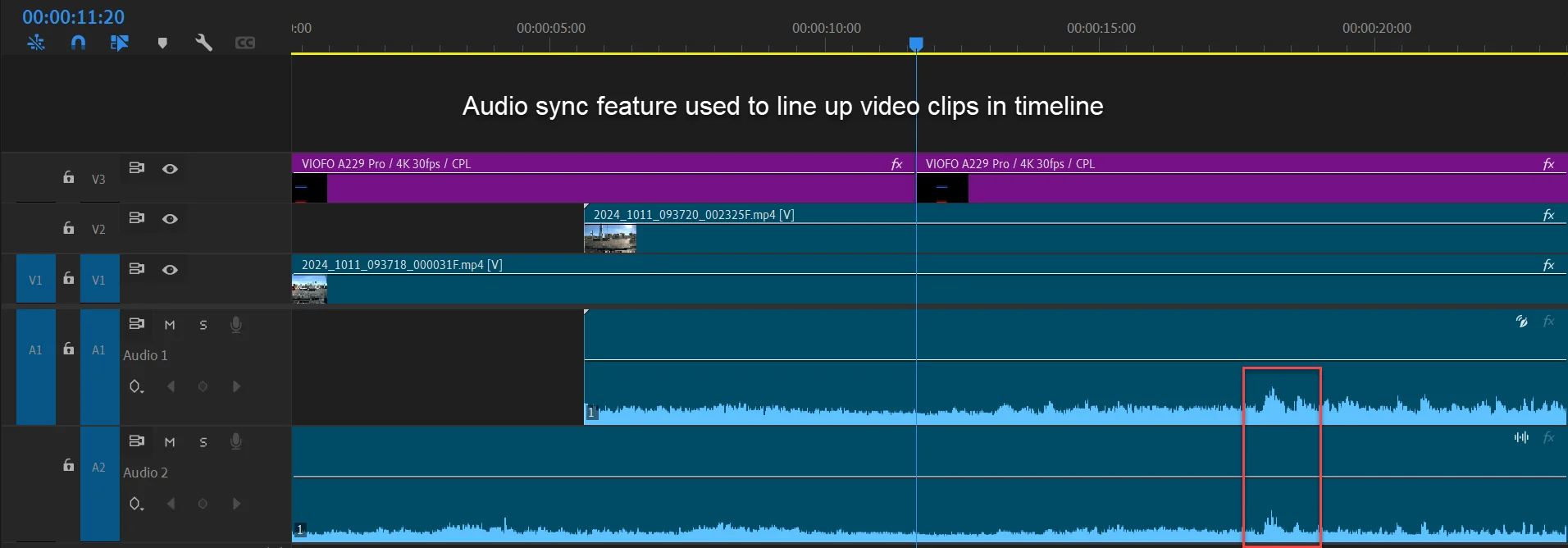Hide V3 track with eye icon
Image resolution: width=1568 pixels, height=548 pixels.
170,169
